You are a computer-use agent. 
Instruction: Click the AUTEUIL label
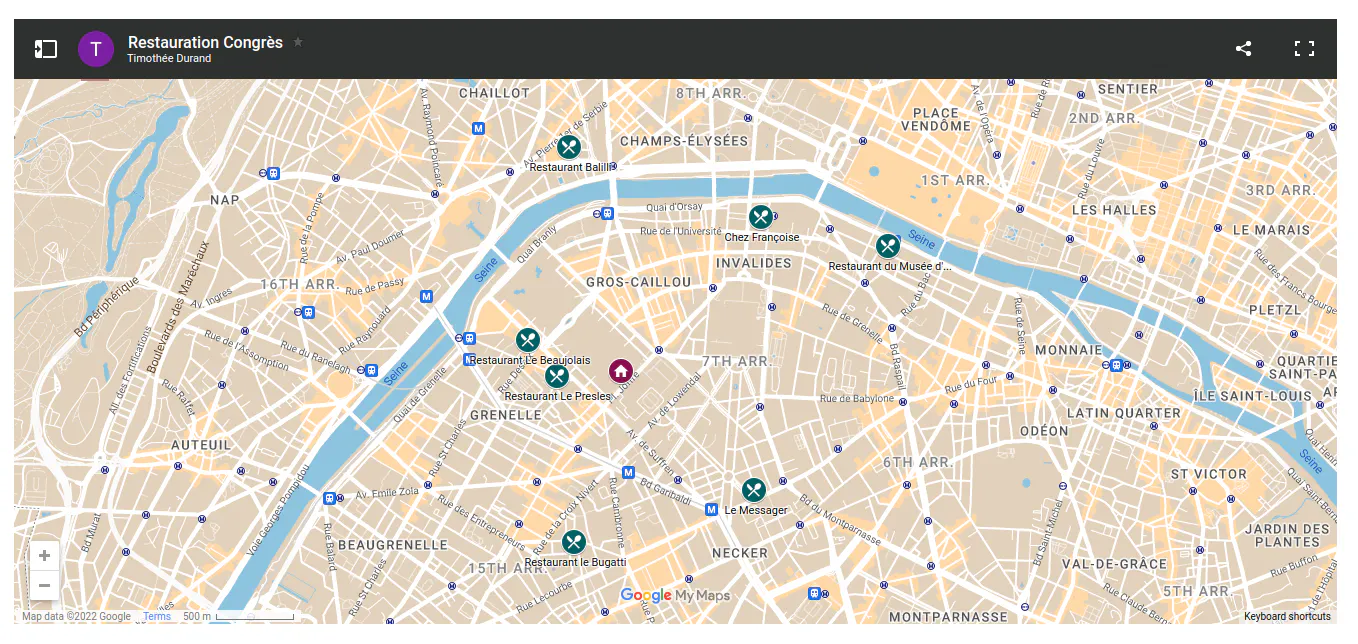tap(201, 445)
